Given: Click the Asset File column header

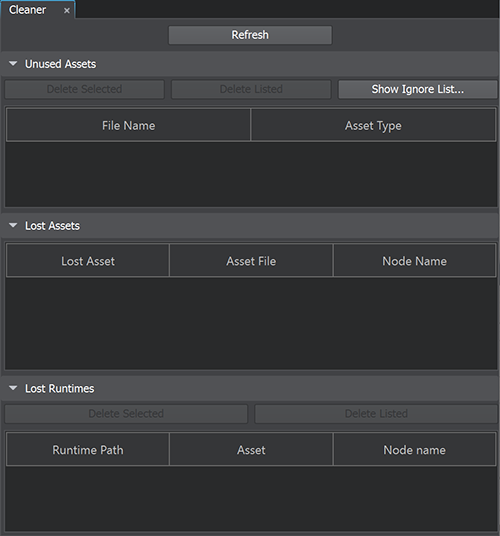Looking at the screenshot, I should [251, 261].
